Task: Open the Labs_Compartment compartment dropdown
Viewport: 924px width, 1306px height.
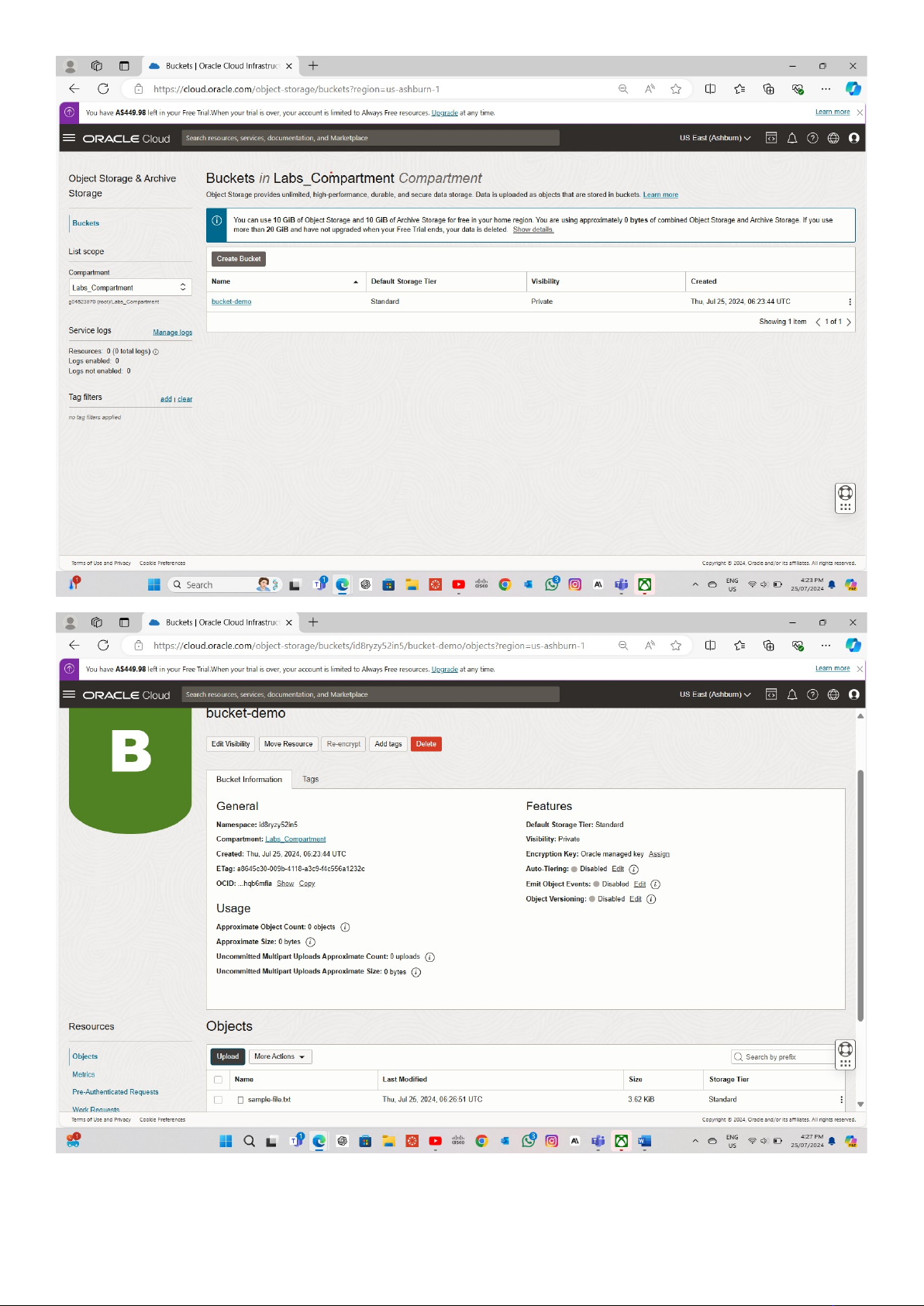Action: [x=129, y=288]
